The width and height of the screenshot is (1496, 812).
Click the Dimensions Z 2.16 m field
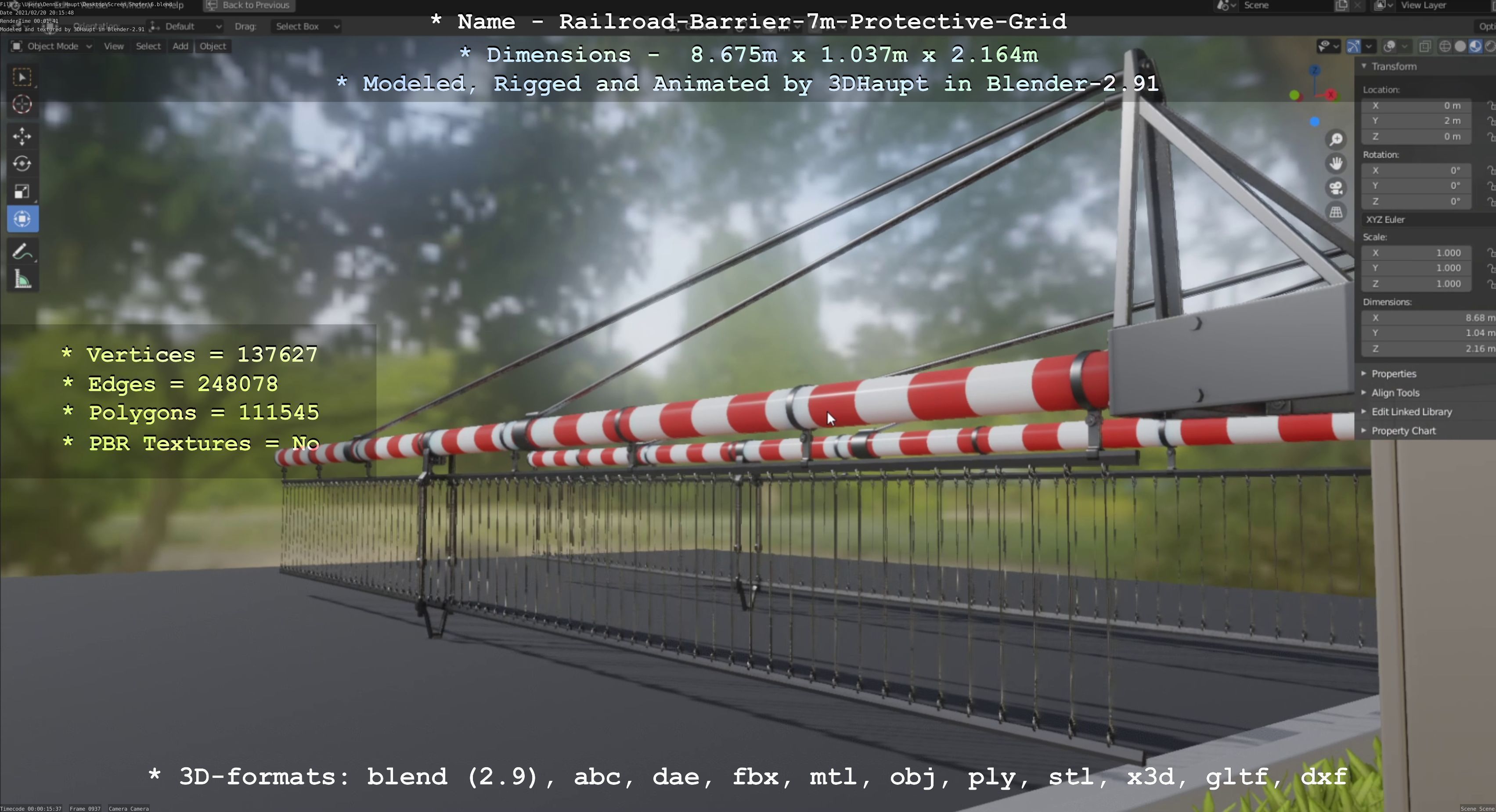(x=1429, y=349)
